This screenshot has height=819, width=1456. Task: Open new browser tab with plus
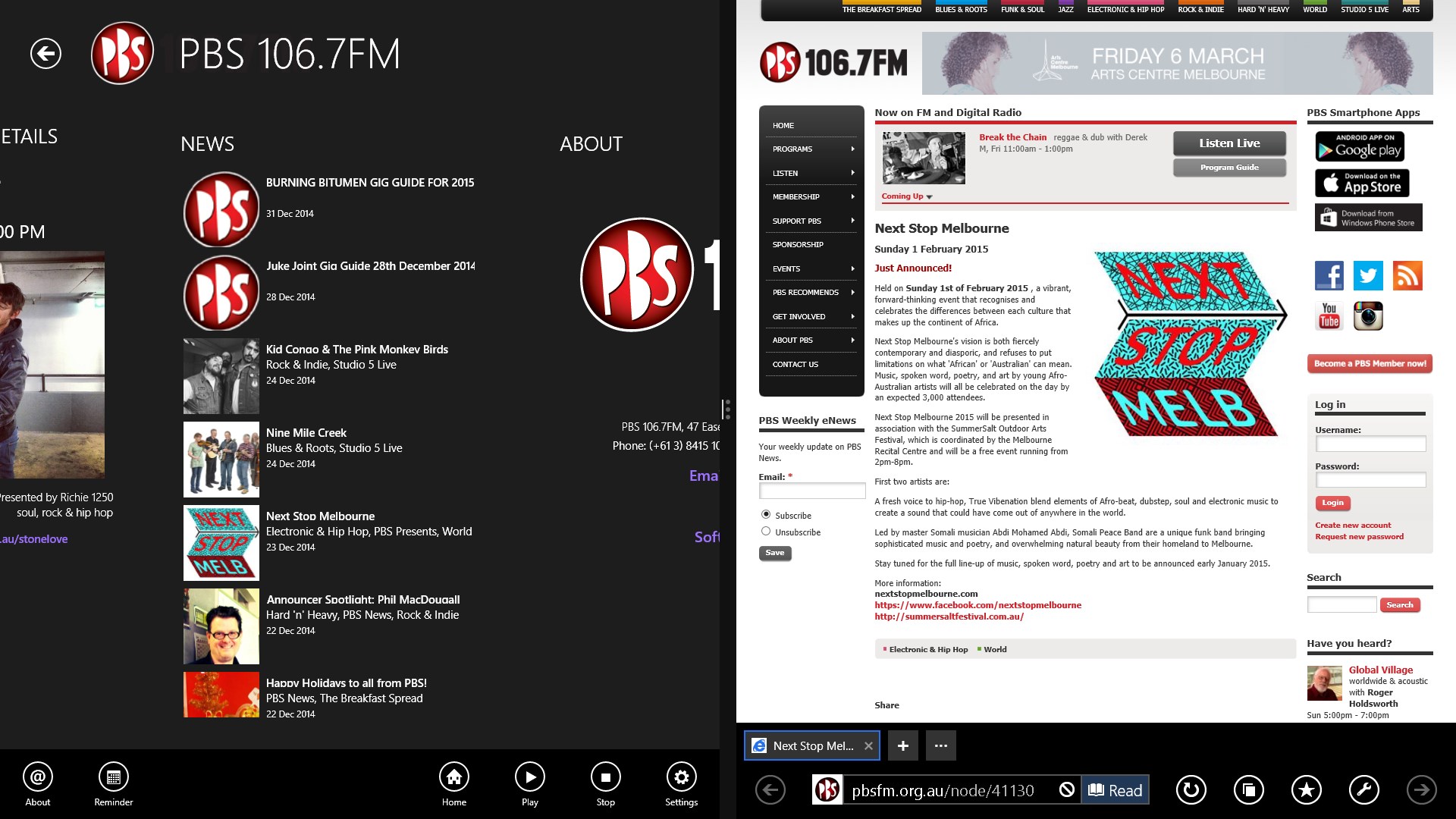(x=902, y=745)
